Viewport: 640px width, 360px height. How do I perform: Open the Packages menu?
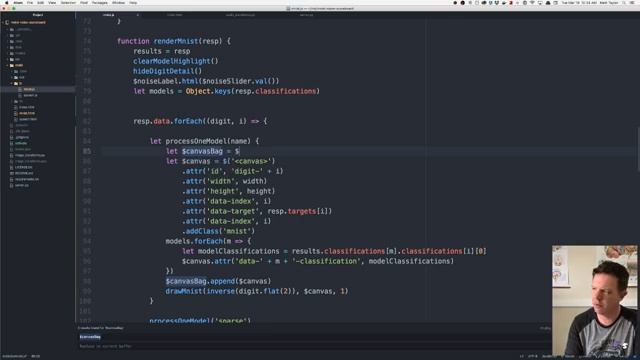click(100, 2)
